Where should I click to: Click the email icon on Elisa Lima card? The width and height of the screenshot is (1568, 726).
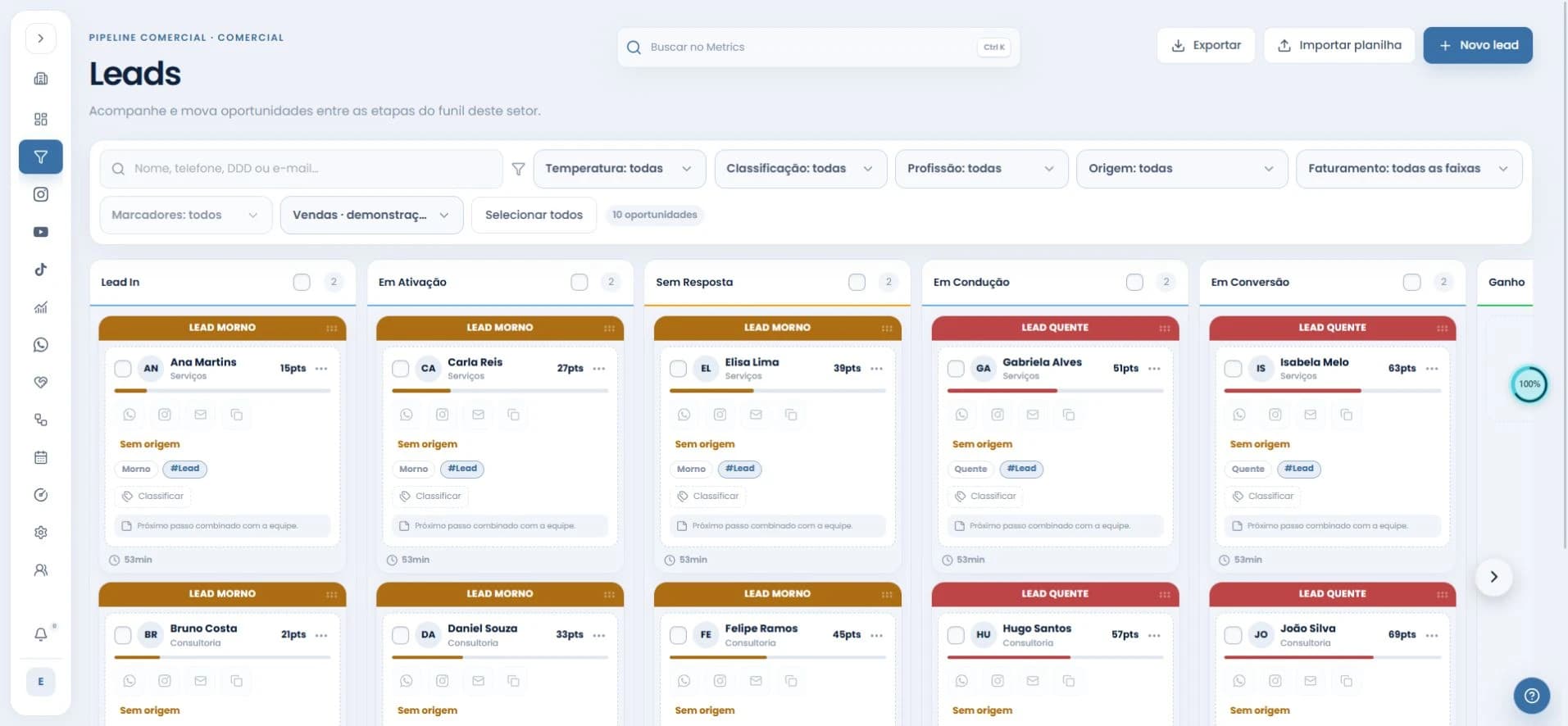coord(756,415)
